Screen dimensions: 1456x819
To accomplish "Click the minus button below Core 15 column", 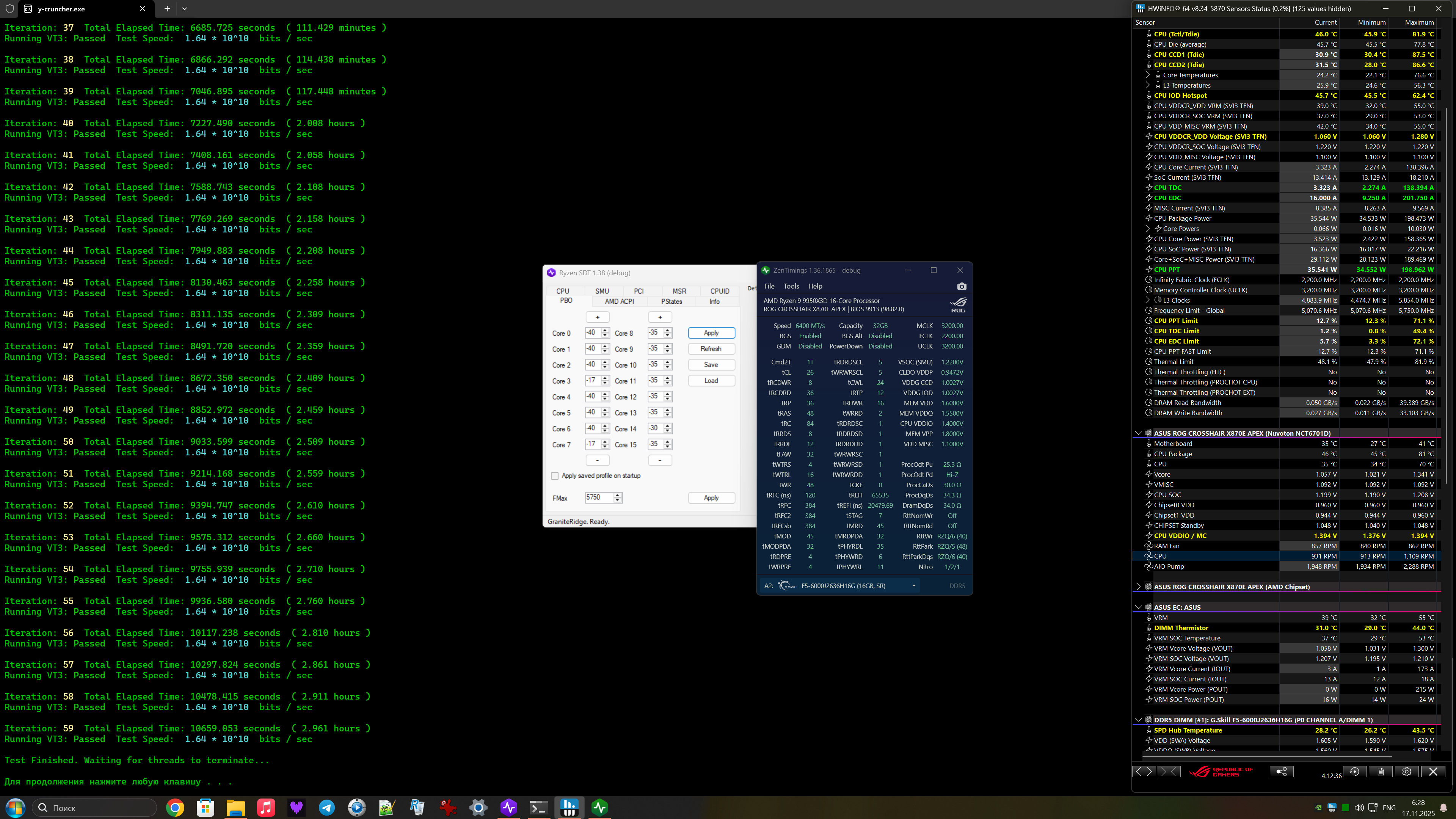I will pos(660,460).
